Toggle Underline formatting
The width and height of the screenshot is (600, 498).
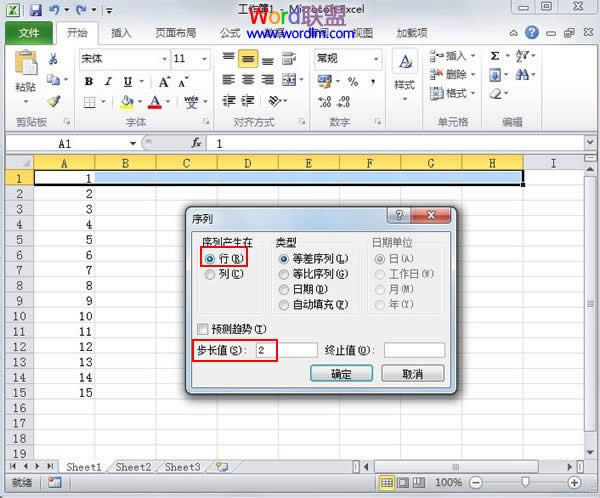[128, 82]
